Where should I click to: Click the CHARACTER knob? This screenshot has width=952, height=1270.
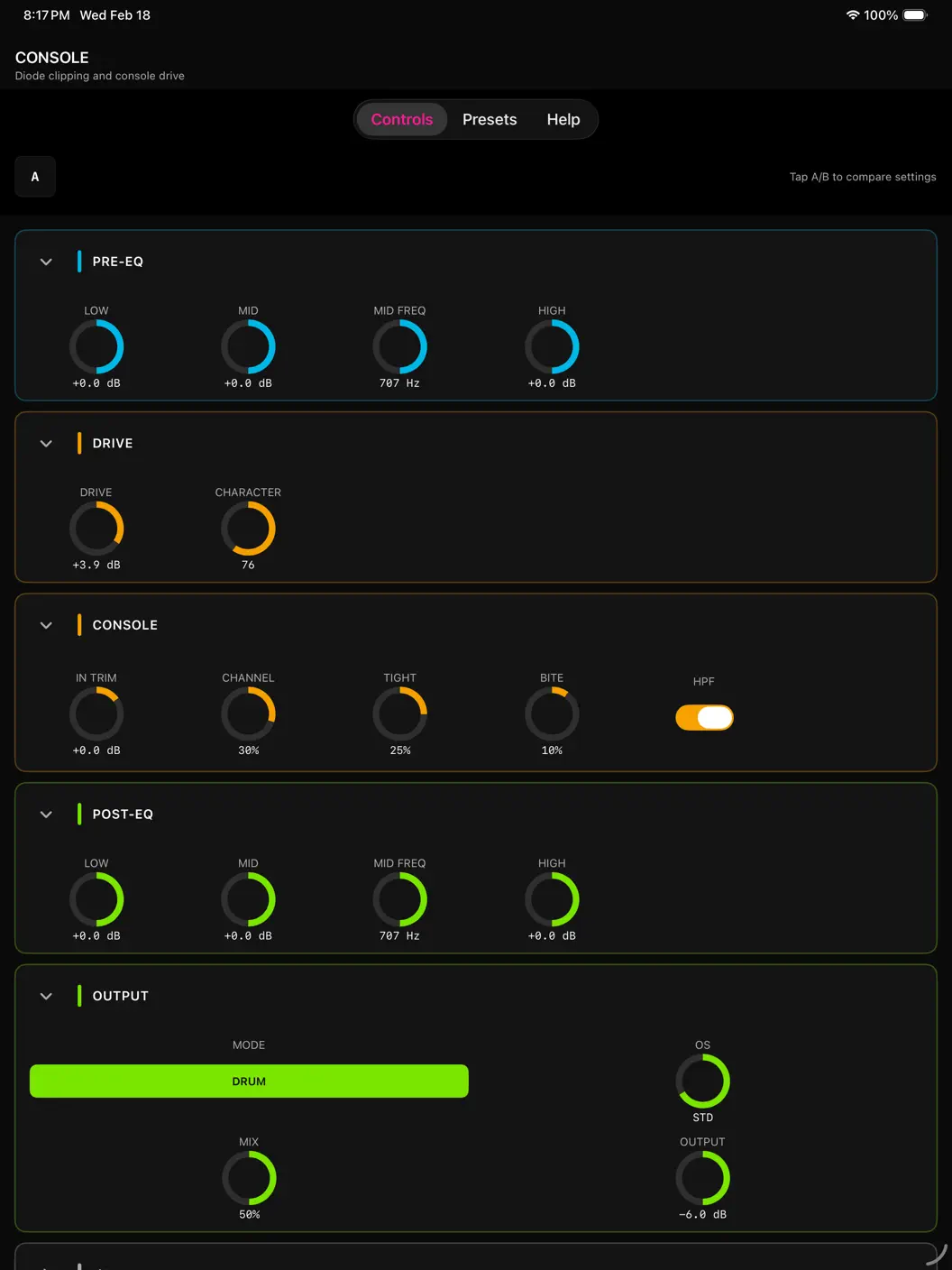(x=248, y=529)
